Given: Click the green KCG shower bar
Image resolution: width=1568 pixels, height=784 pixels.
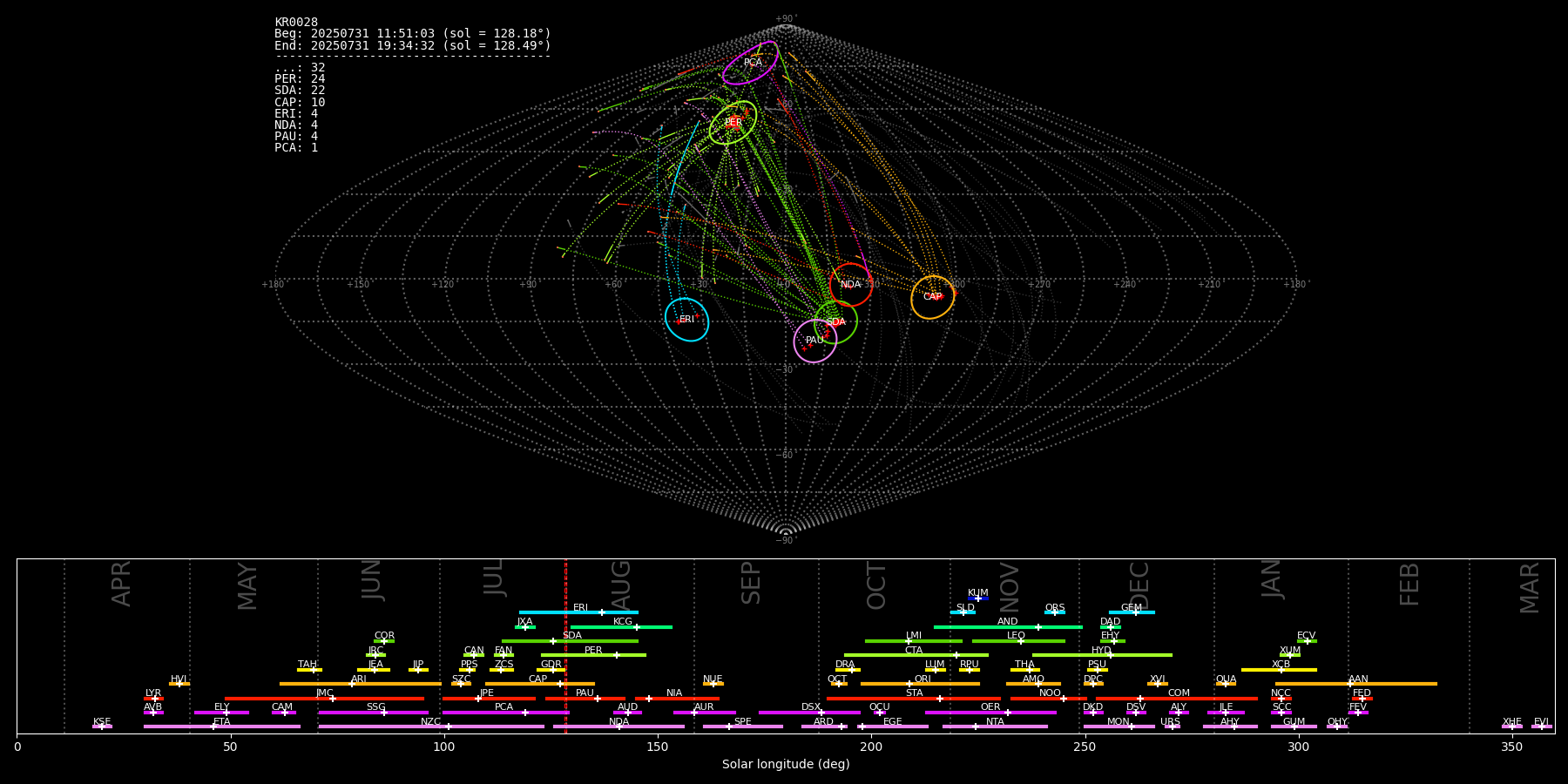Looking at the screenshot, I should tap(621, 627).
